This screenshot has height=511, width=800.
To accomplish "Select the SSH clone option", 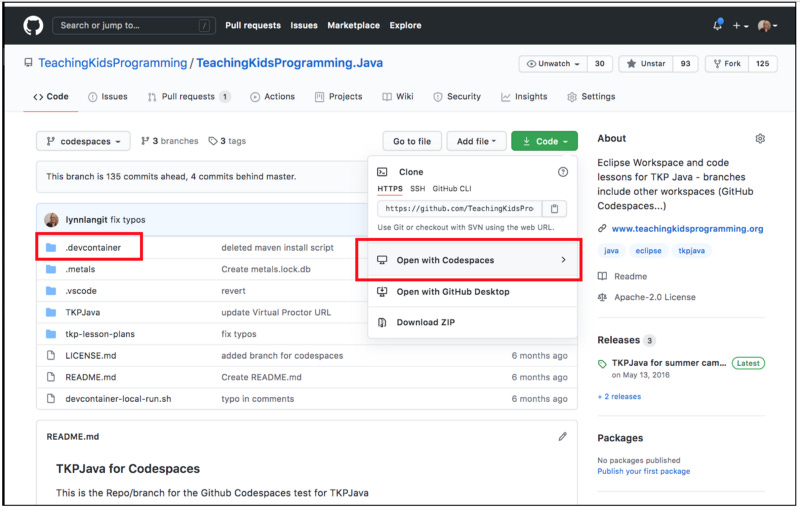I will (417, 189).
